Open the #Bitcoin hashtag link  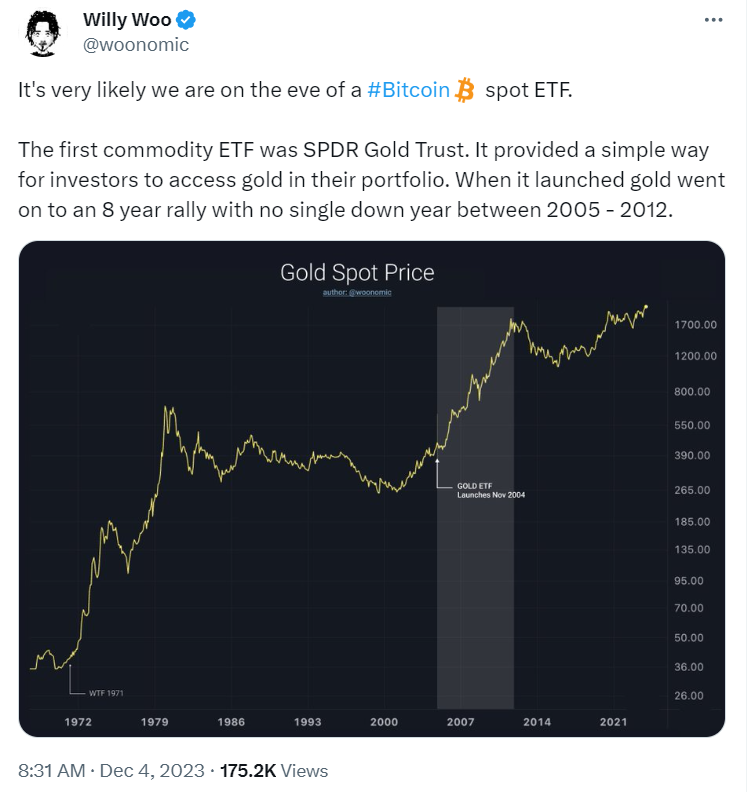[408, 91]
